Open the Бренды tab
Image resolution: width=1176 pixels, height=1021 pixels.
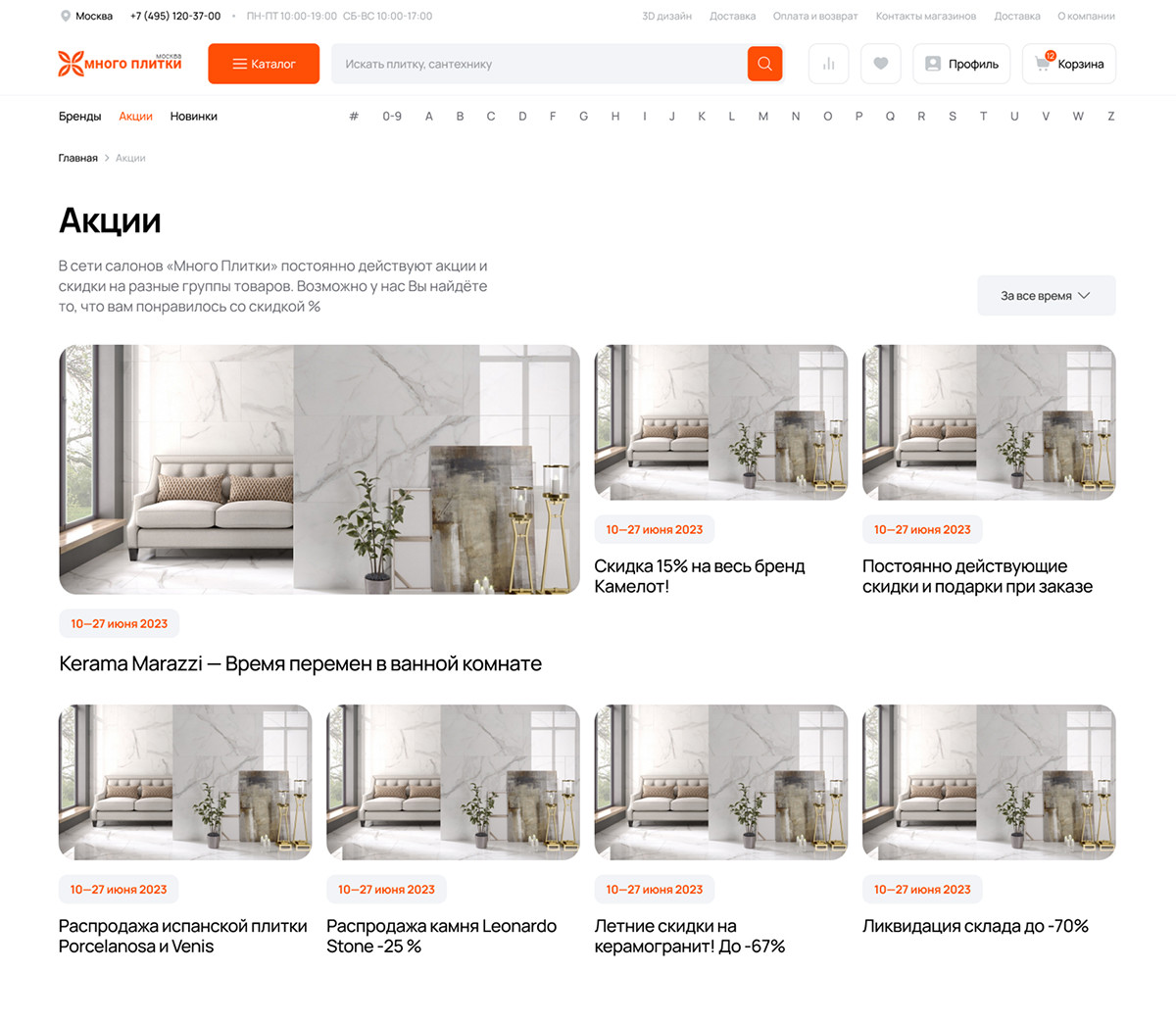pyautogui.click(x=79, y=117)
